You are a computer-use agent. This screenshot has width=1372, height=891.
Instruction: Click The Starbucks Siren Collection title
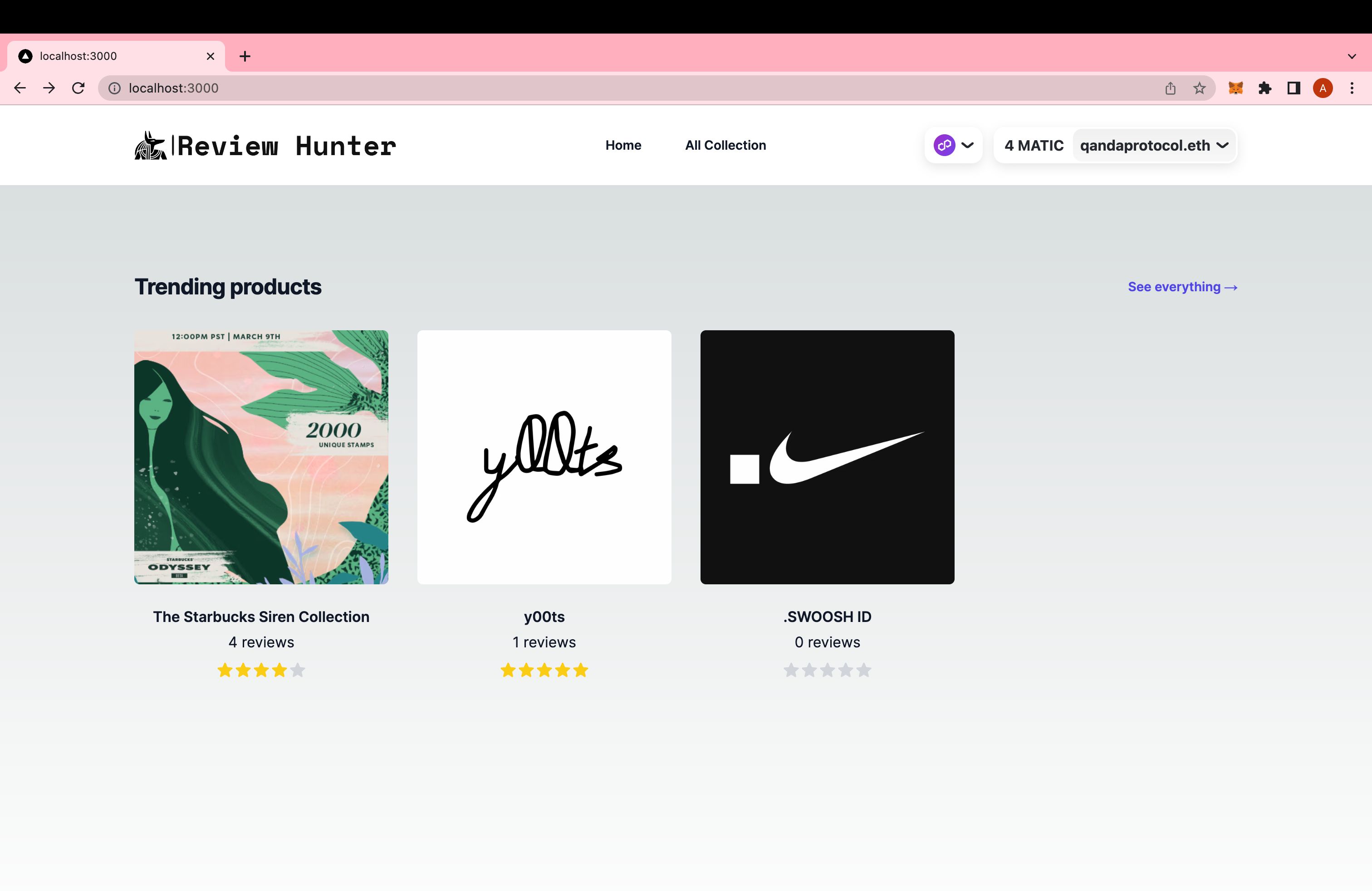pos(261,617)
